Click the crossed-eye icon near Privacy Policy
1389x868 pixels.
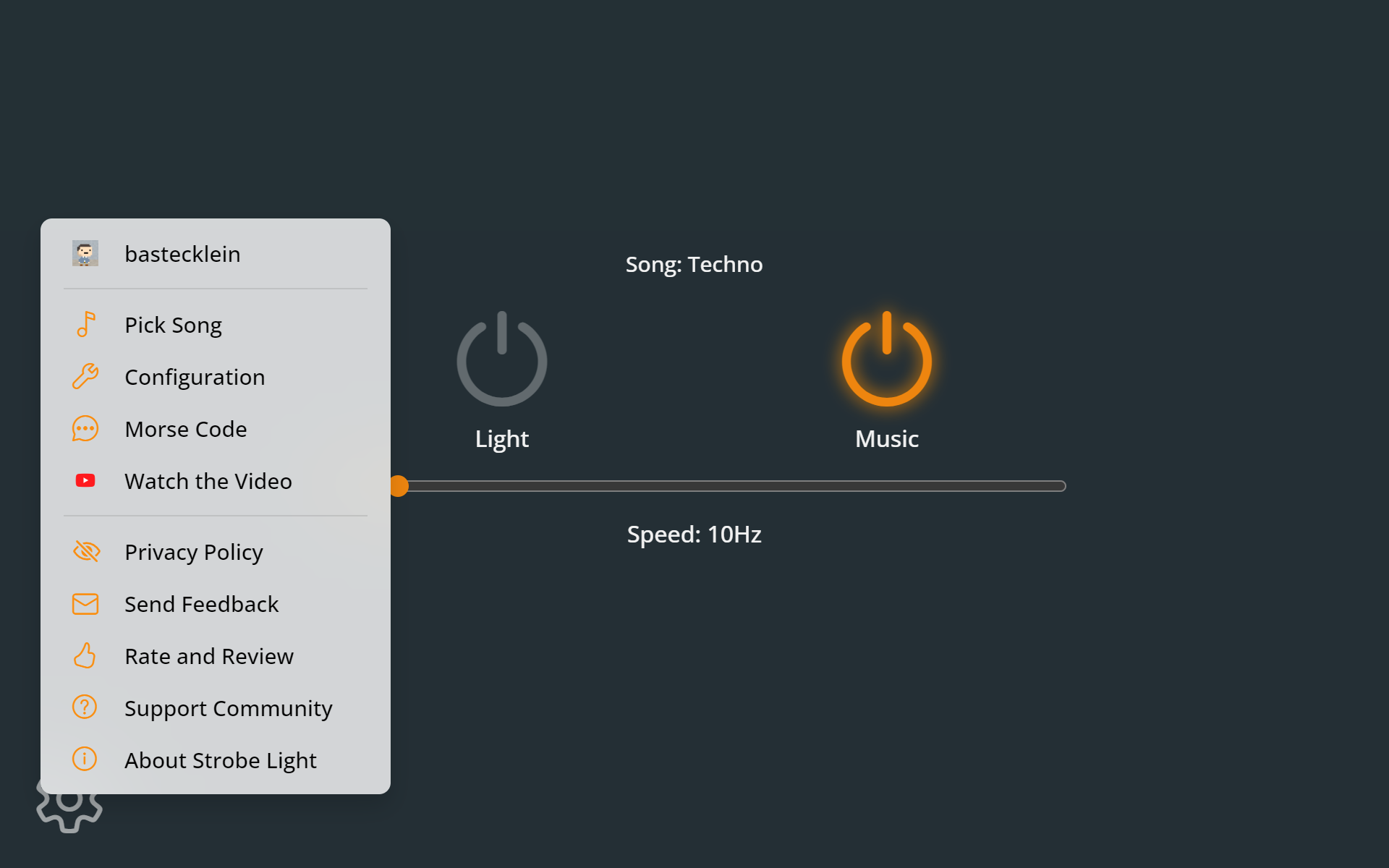pos(86,551)
